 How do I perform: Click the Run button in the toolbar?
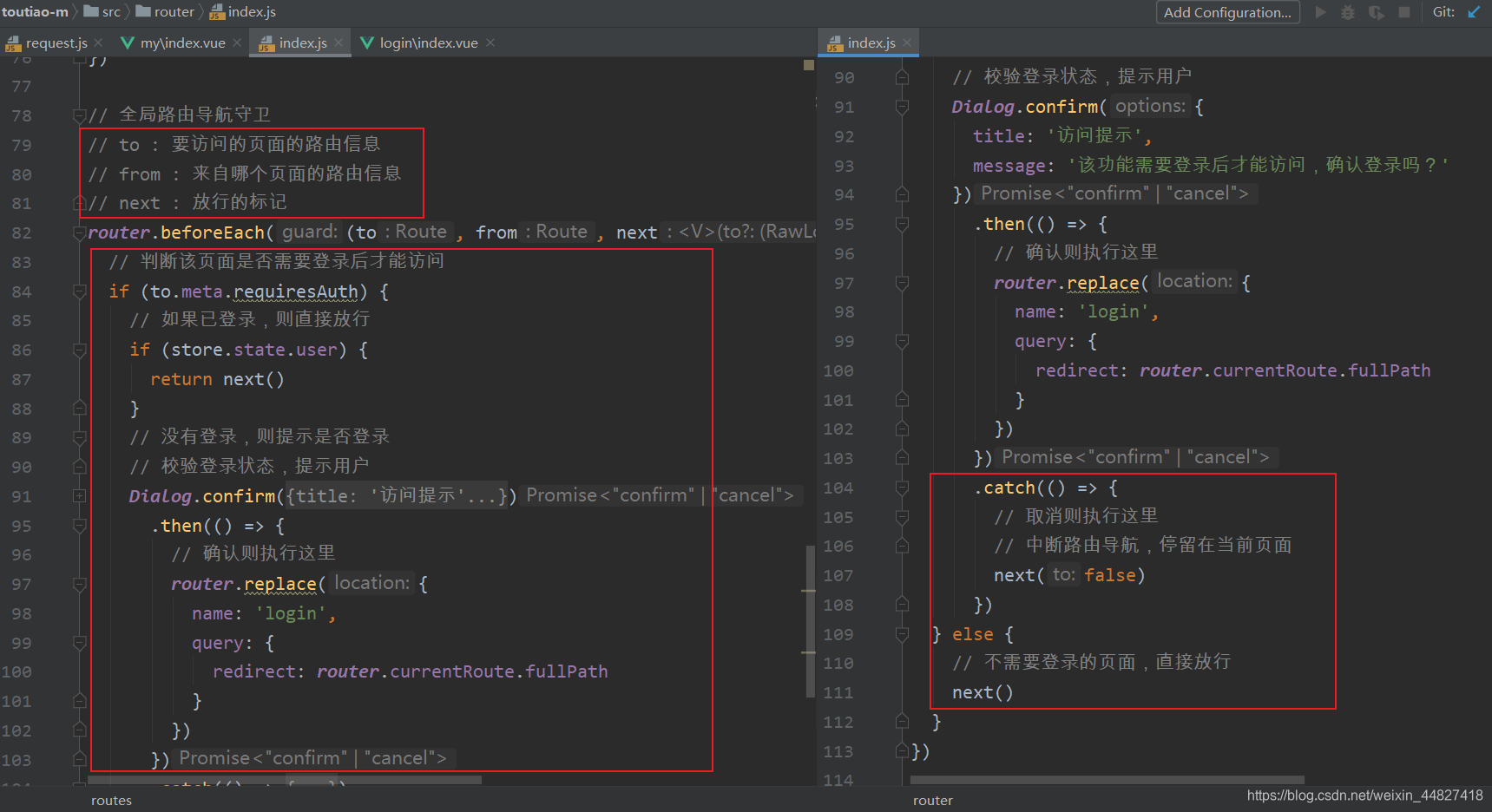pos(1320,12)
